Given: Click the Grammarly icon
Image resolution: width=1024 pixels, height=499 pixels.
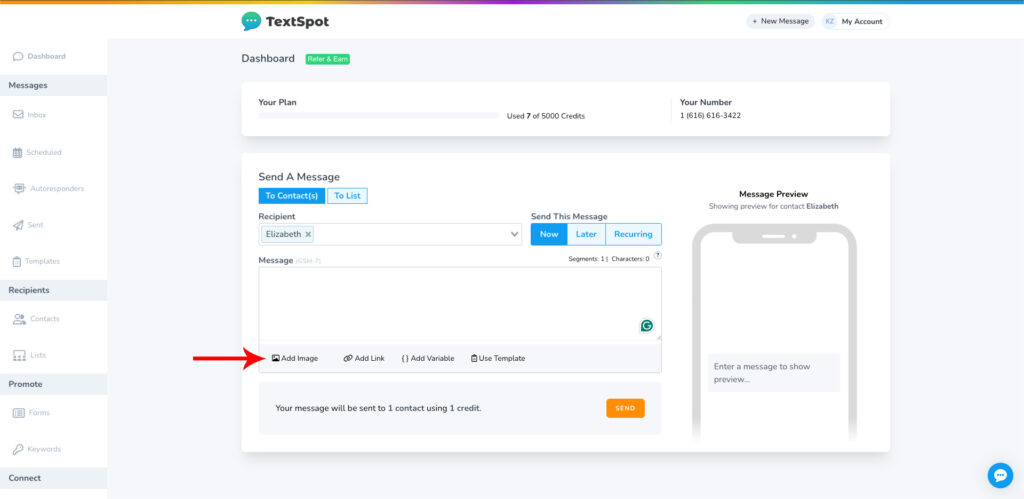Looking at the screenshot, I should coord(647,325).
